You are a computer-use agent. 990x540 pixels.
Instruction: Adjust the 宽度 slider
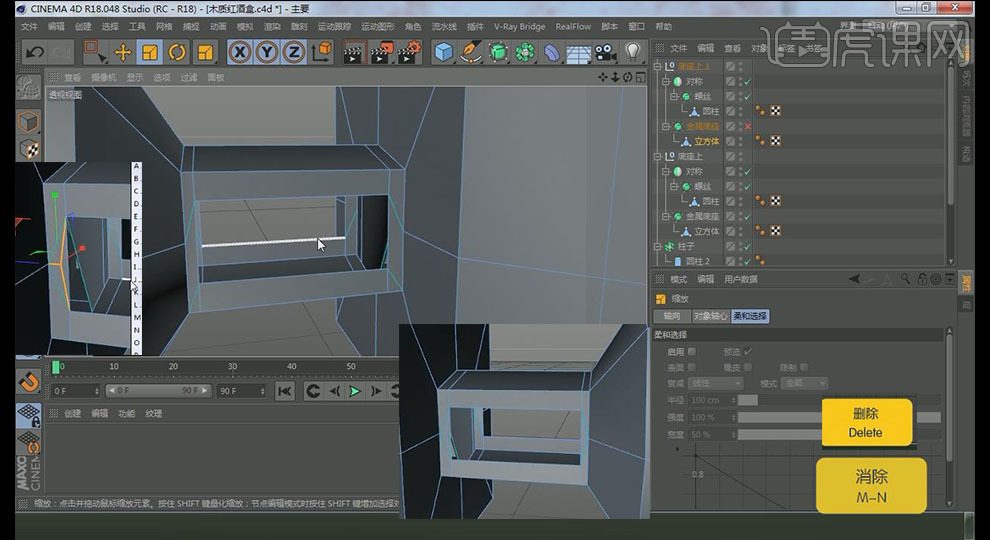[x=839, y=435]
